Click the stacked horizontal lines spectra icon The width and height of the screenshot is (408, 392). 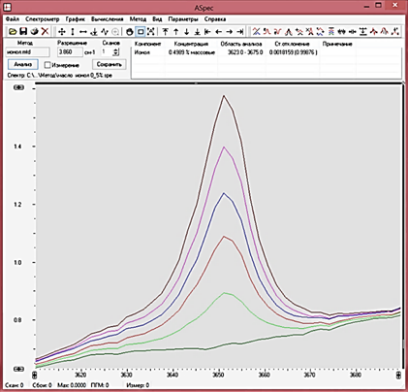pyautogui.click(x=331, y=32)
